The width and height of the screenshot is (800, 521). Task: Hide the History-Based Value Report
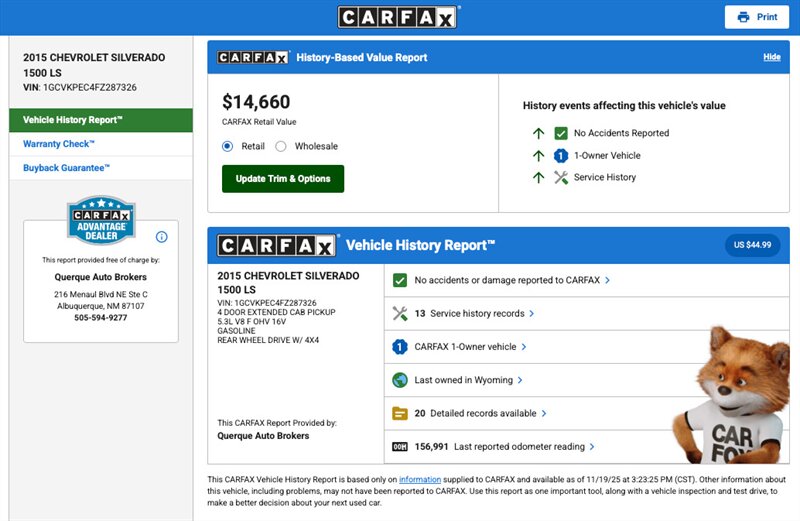click(771, 57)
